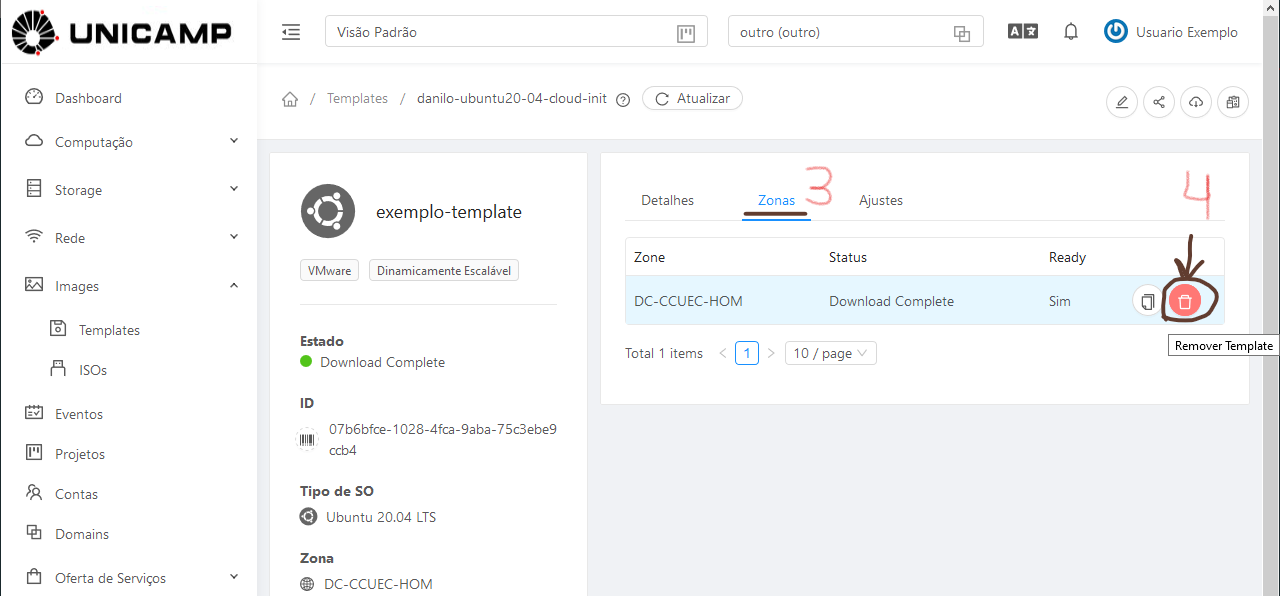This screenshot has height=596, width=1280.
Task: Click the Atualizar refresh button
Action: pos(692,98)
